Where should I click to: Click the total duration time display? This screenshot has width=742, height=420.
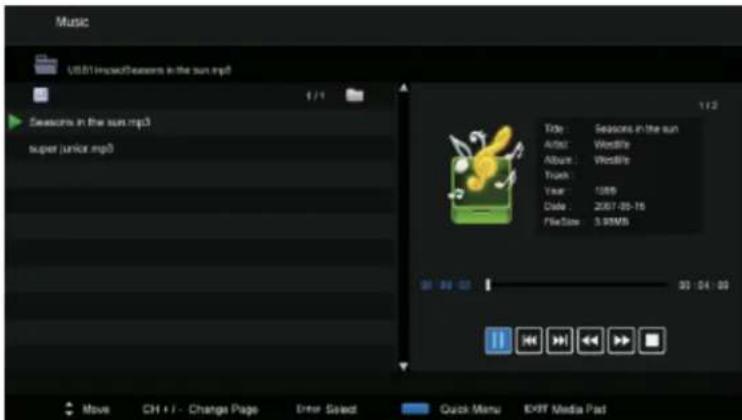[704, 285]
